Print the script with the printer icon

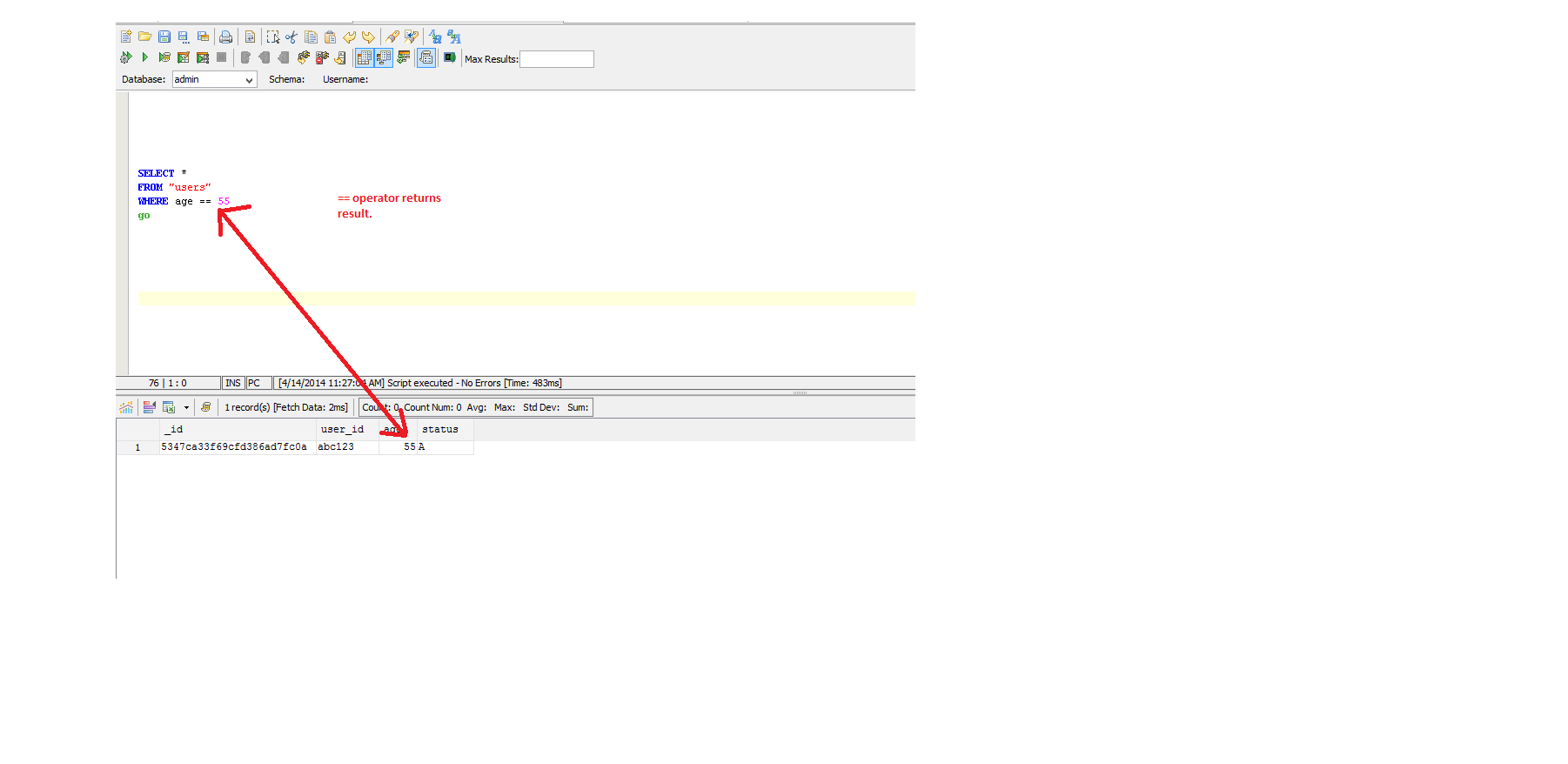pos(226,37)
